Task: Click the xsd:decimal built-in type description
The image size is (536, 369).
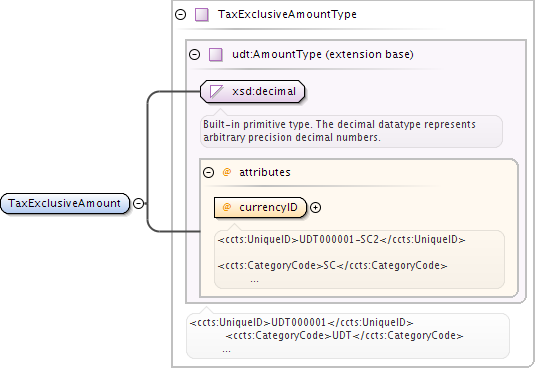Action: click(351, 131)
